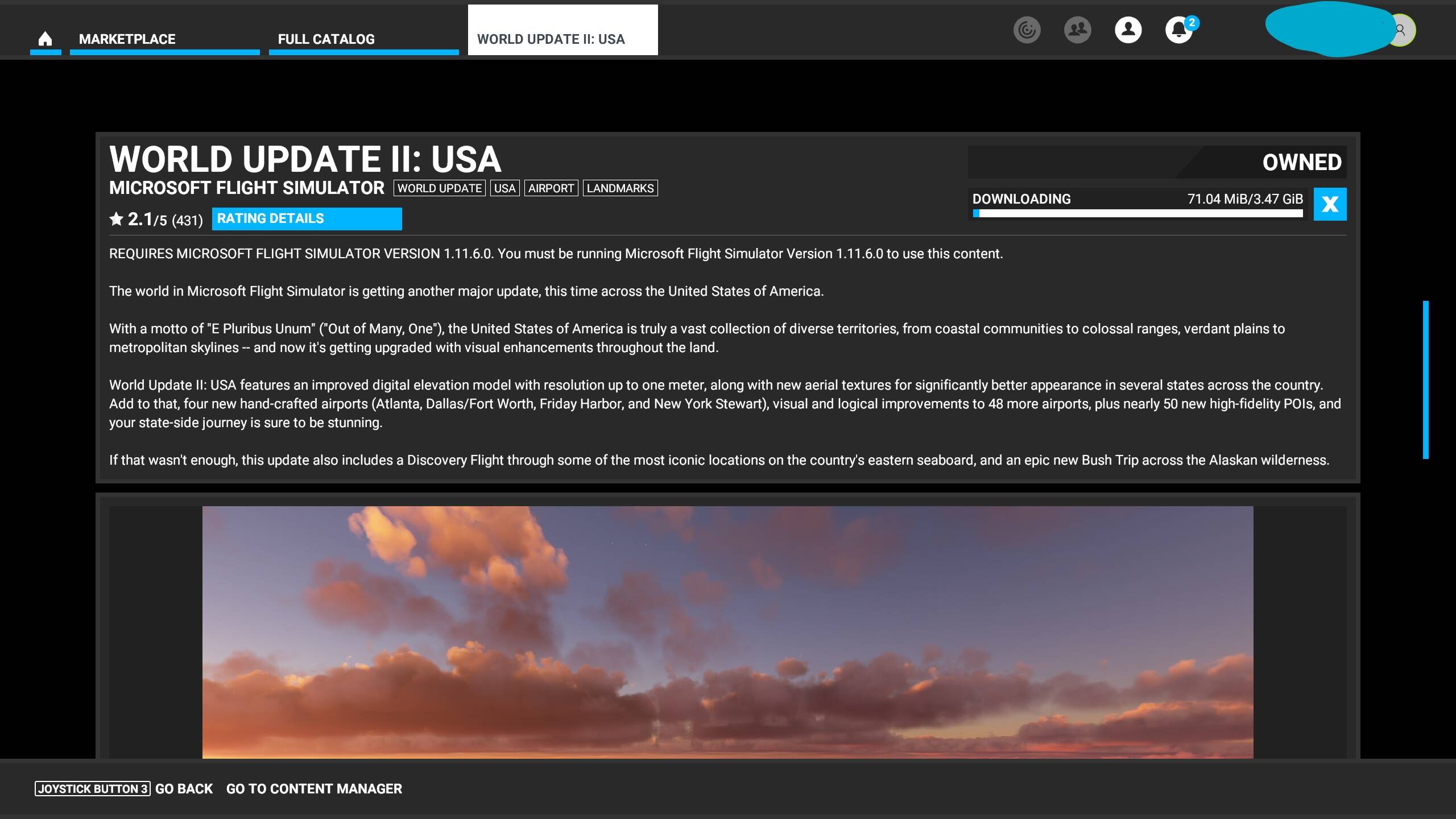Open the friends group icon

1077,30
